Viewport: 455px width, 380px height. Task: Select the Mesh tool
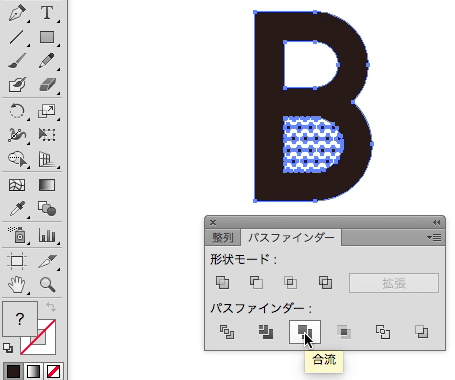pos(17,185)
